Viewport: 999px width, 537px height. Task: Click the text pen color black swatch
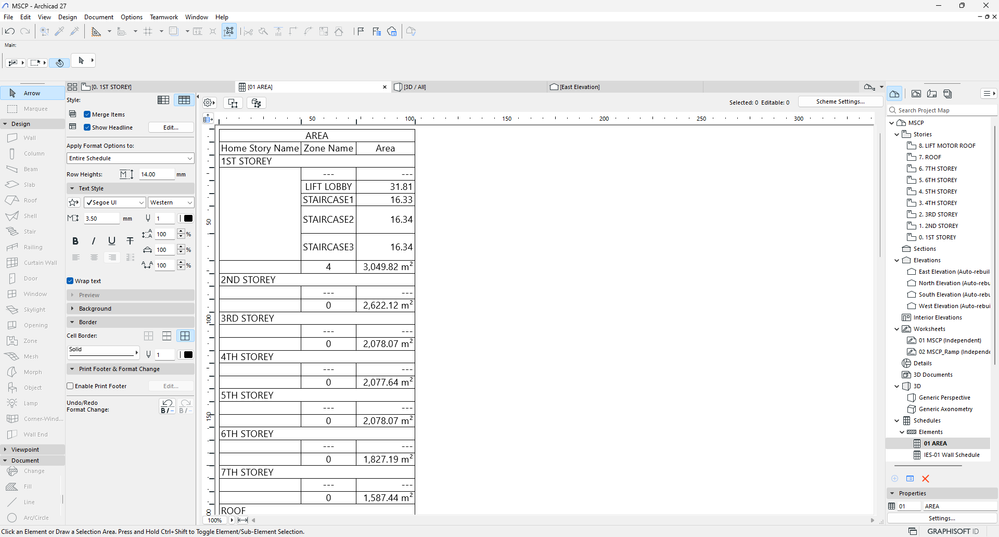pyautogui.click(x=188, y=218)
